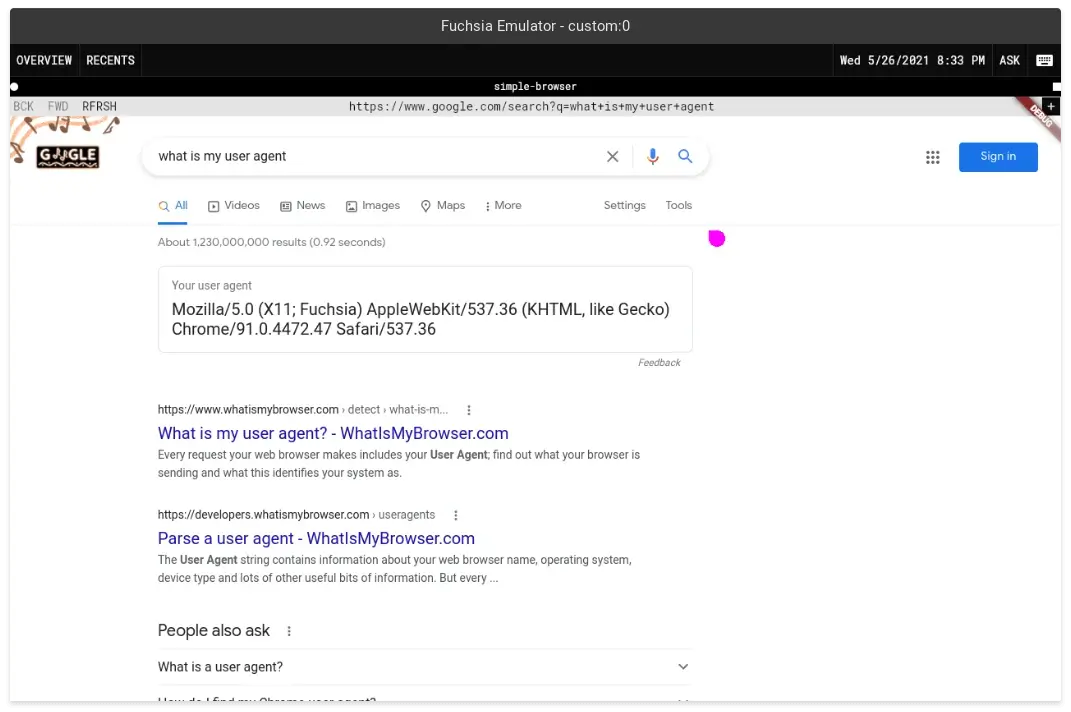Switch to the Videos tab
This screenshot has width=1071, height=712.
pyautogui.click(x=234, y=206)
